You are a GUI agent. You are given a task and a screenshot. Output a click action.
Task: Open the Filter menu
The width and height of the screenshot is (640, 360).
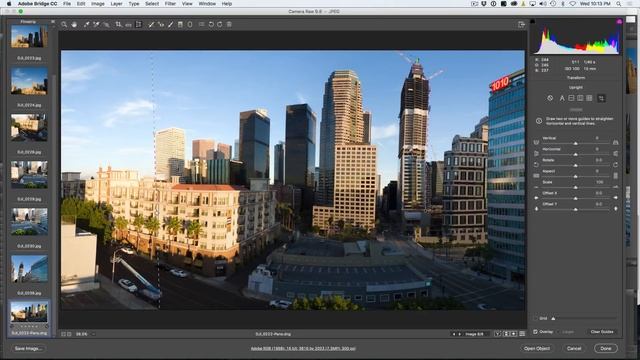point(170,4)
